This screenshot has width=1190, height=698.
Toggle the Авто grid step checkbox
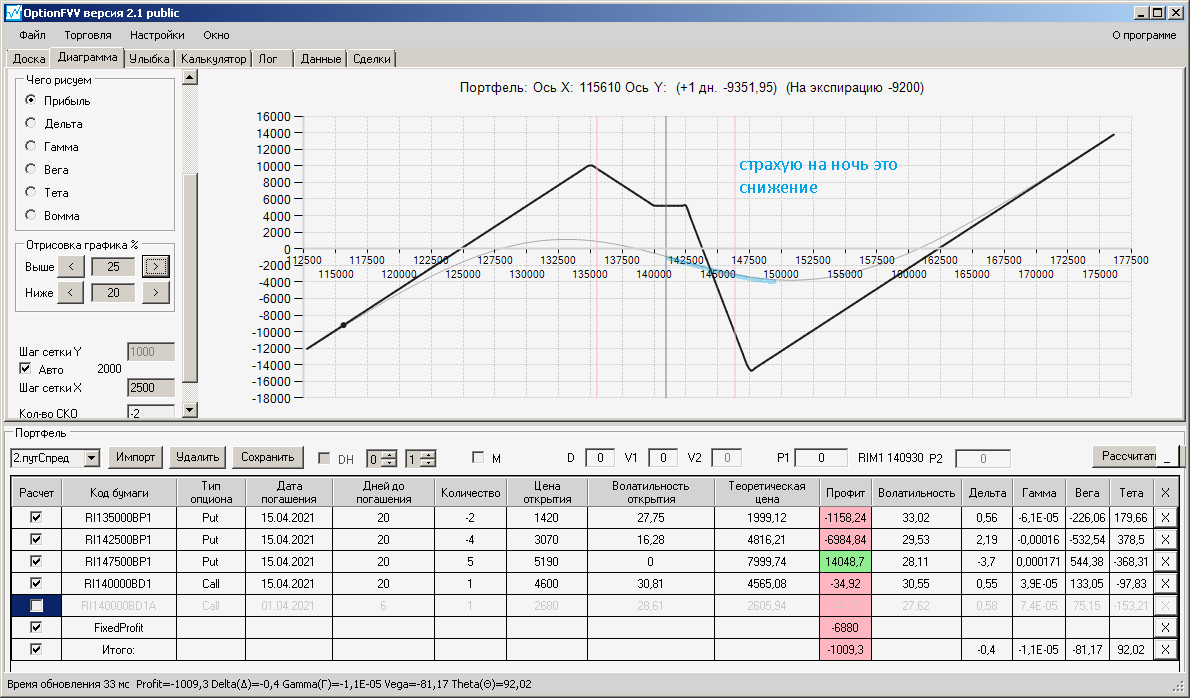point(25,369)
